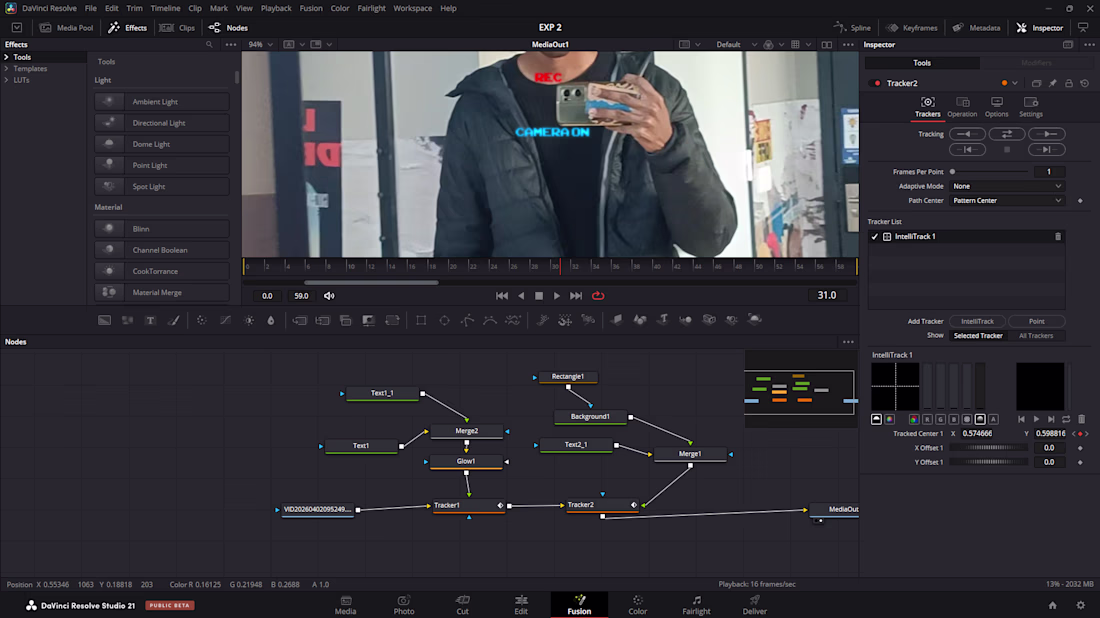The image size is (1100, 618).
Task: Toggle audio mute speaker icon
Action: (x=329, y=296)
